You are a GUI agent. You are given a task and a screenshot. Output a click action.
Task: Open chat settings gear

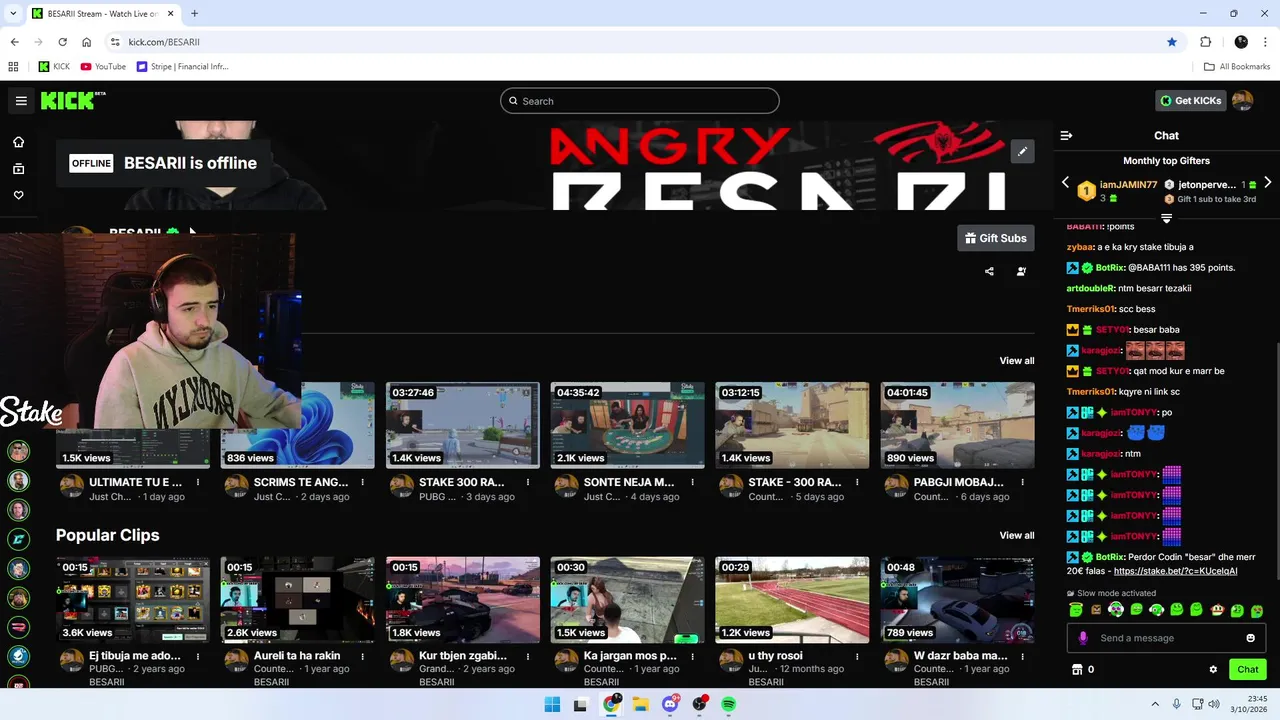point(1213,670)
